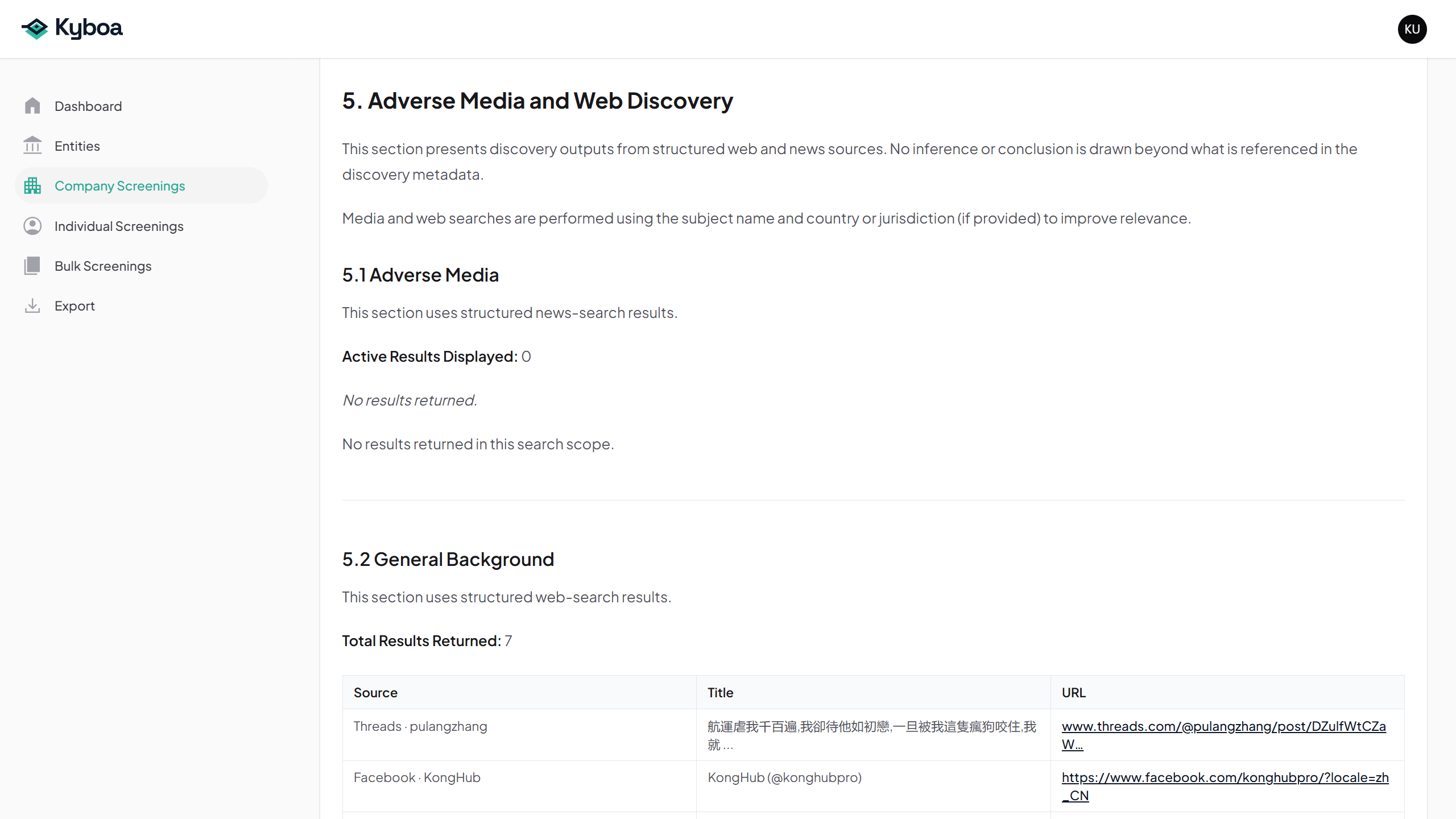Viewport: 1456px width, 819px height.
Task: Click 'No results returned in this search scope.'
Action: 478,444
